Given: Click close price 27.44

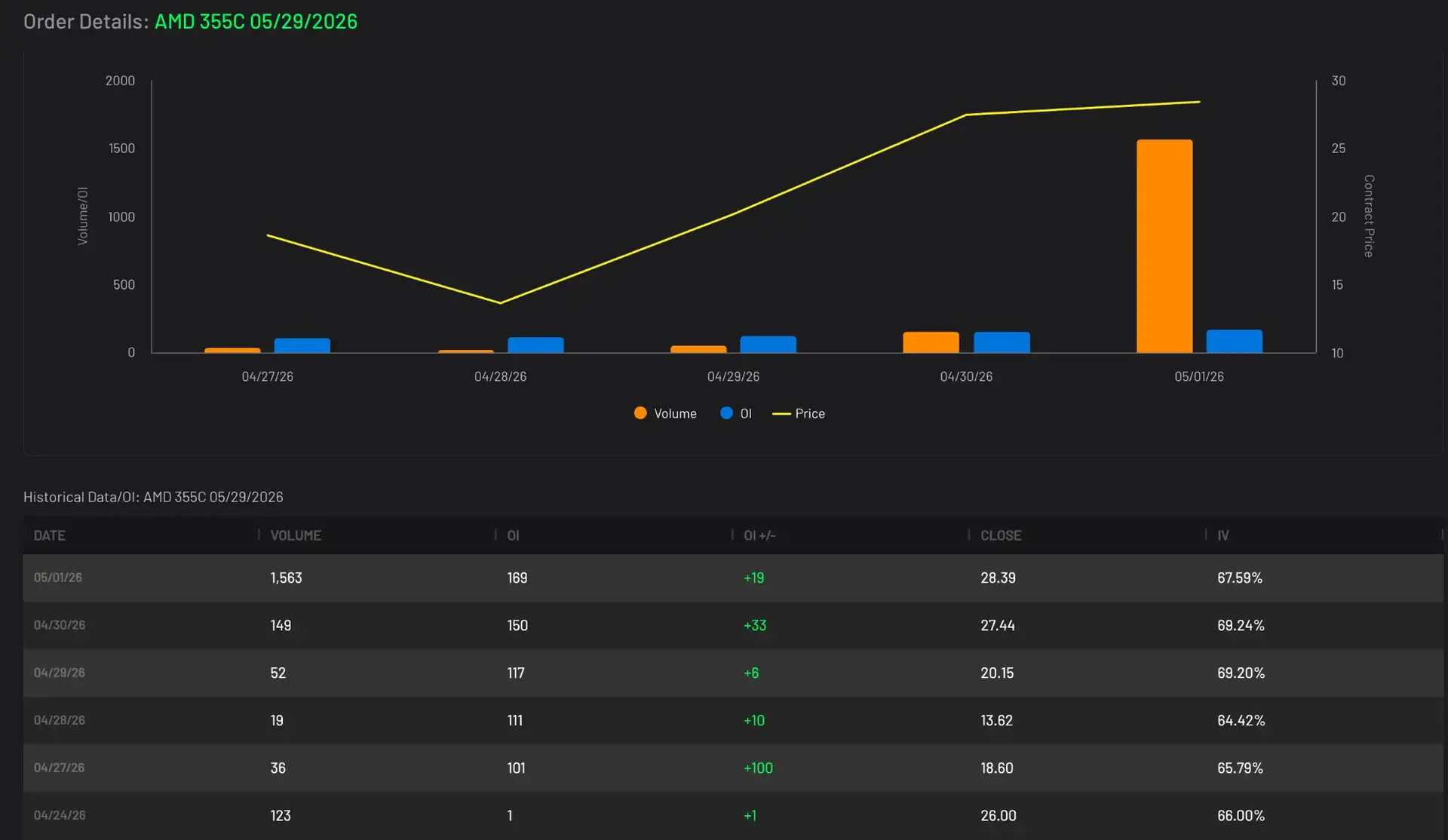Looking at the screenshot, I should click(998, 625).
